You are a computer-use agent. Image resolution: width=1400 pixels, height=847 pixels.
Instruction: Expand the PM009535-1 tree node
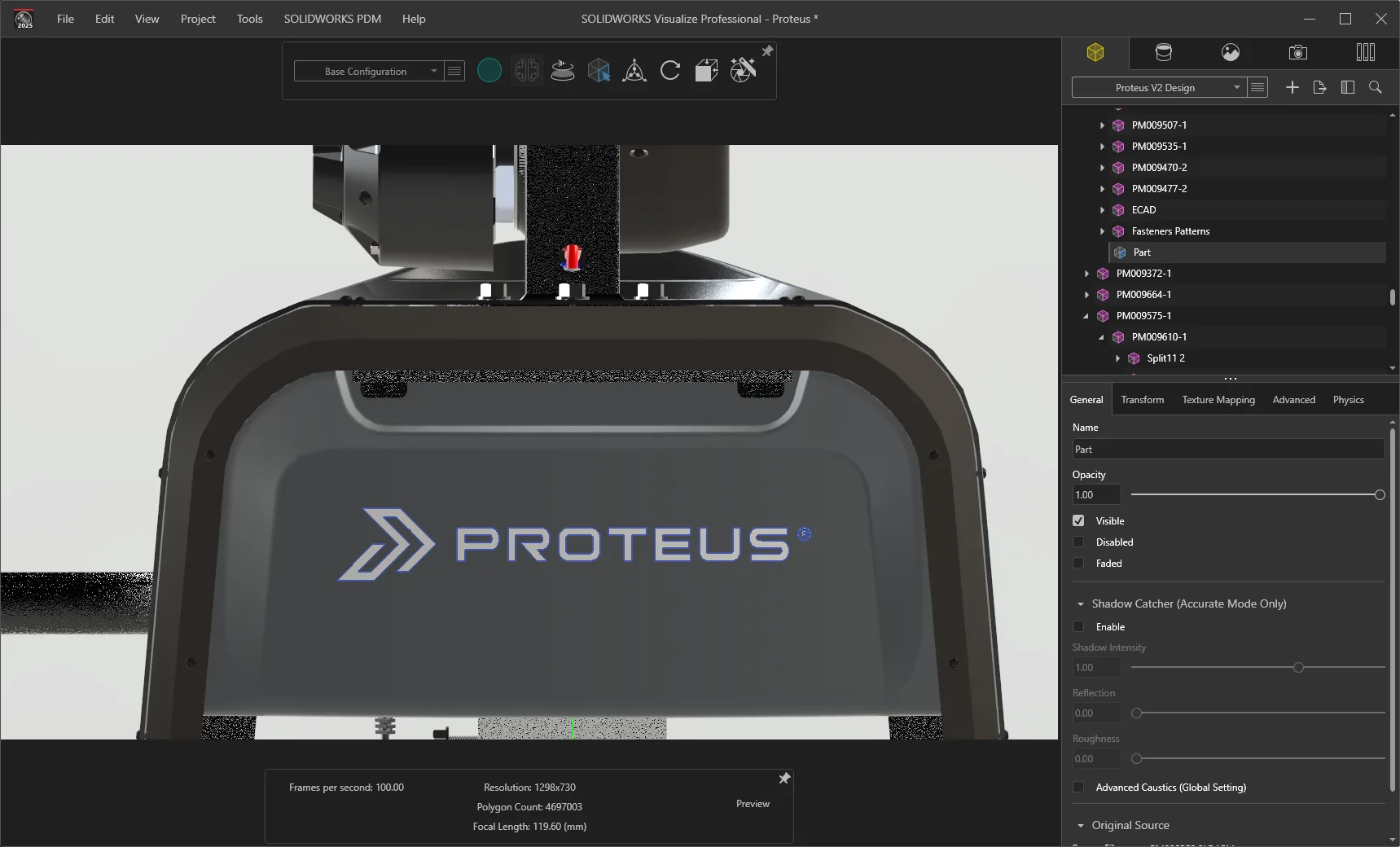click(1102, 147)
